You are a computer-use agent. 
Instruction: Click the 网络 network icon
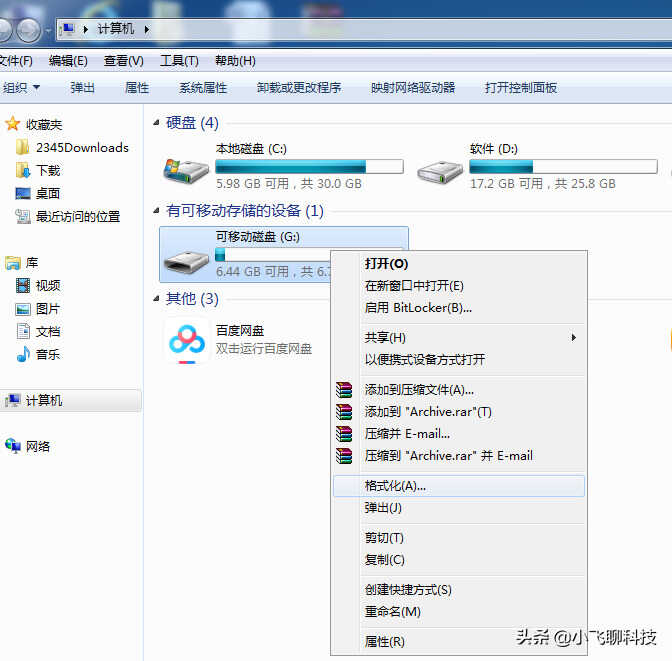coord(13,446)
